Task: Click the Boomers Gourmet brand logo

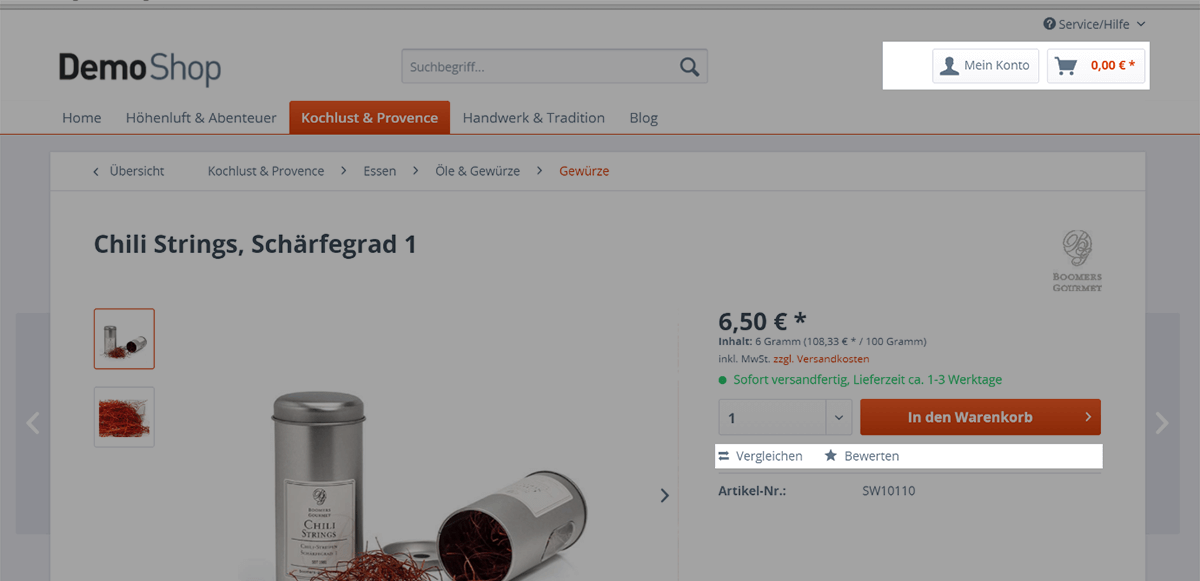Action: pyautogui.click(x=1077, y=261)
